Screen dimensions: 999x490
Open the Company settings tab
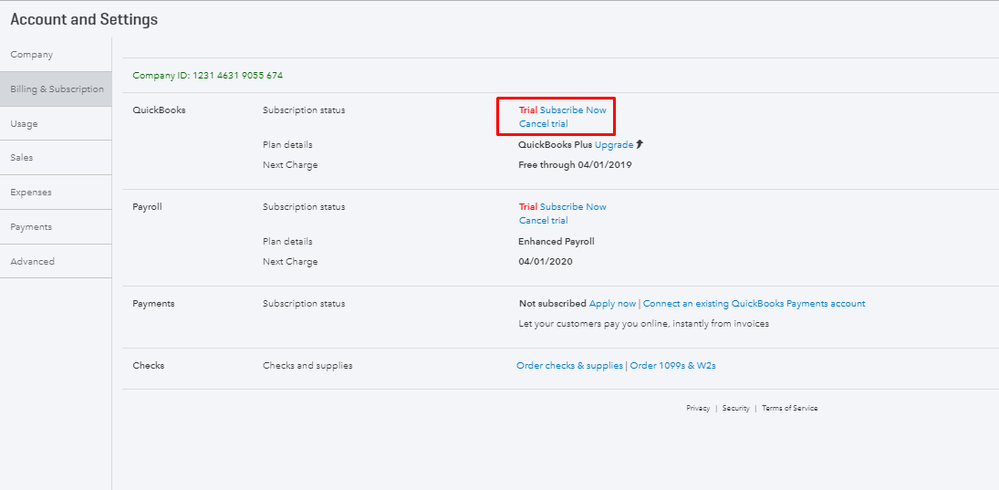point(32,55)
